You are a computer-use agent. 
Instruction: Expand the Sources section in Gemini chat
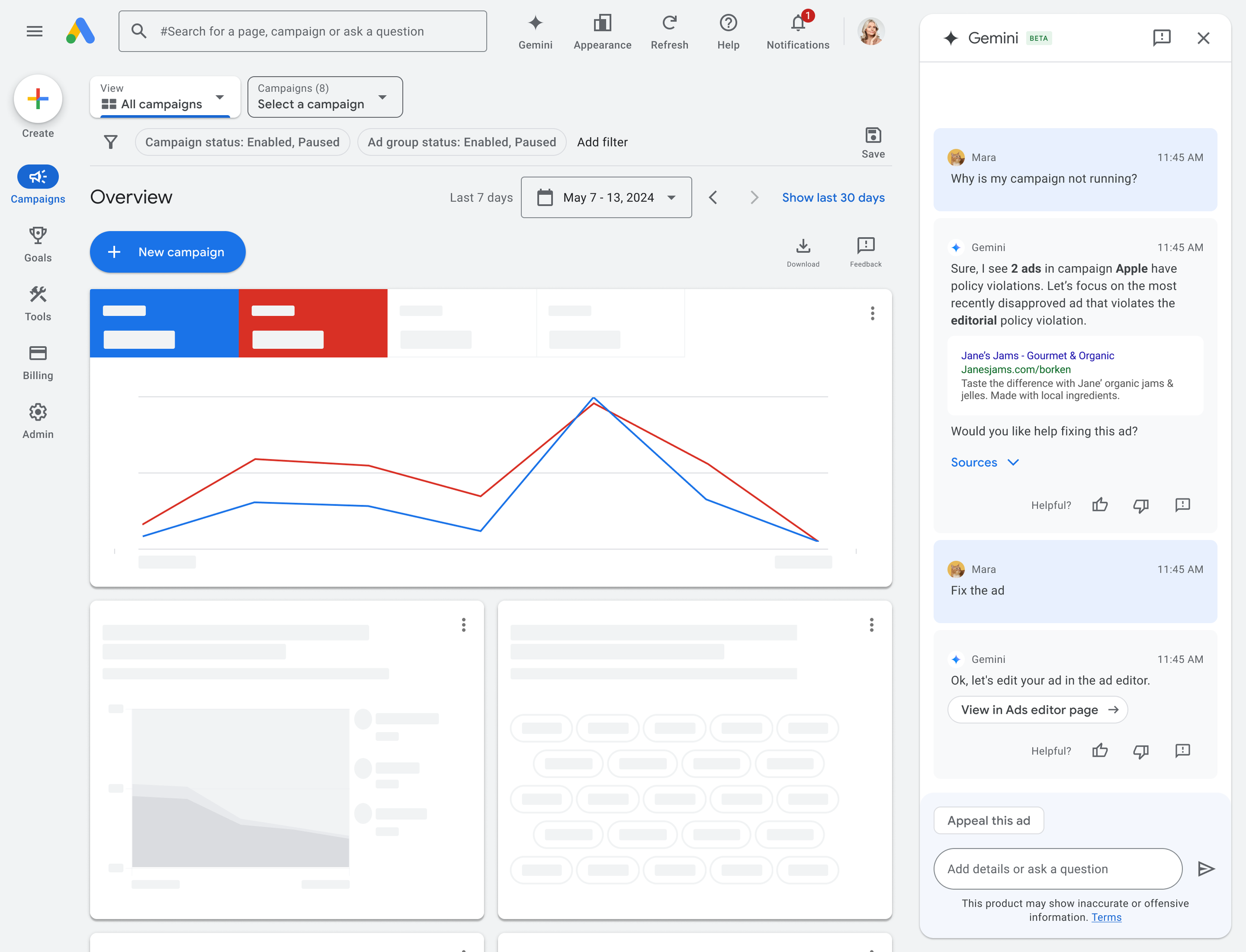(x=984, y=462)
